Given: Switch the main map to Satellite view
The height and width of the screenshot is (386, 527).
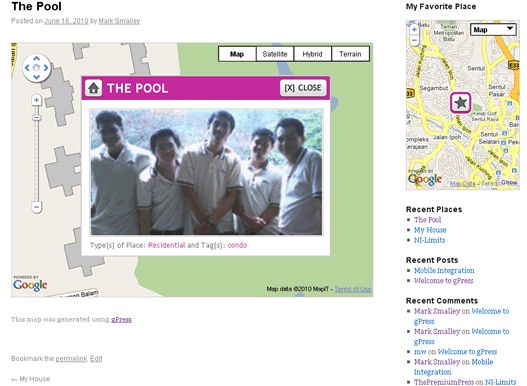Looking at the screenshot, I should 275,54.
